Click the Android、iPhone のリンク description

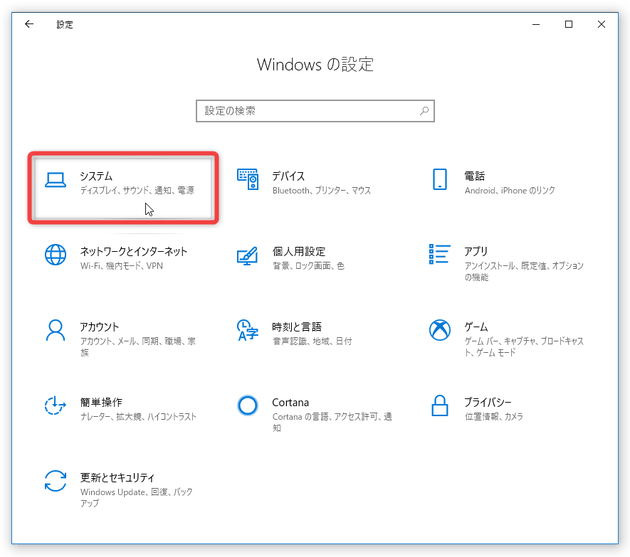(x=510, y=190)
